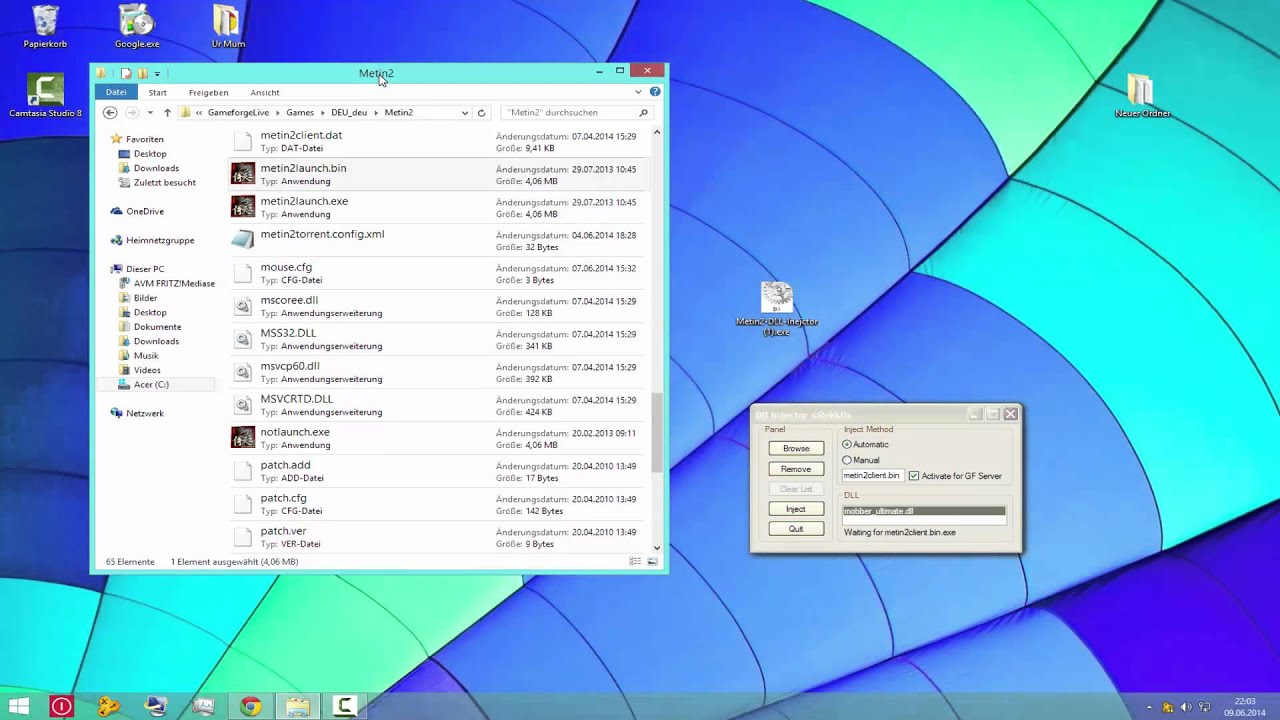Image resolution: width=1280 pixels, height=720 pixels.
Task: Select Dieser PC in the navigation pane
Action: tap(144, 269)
